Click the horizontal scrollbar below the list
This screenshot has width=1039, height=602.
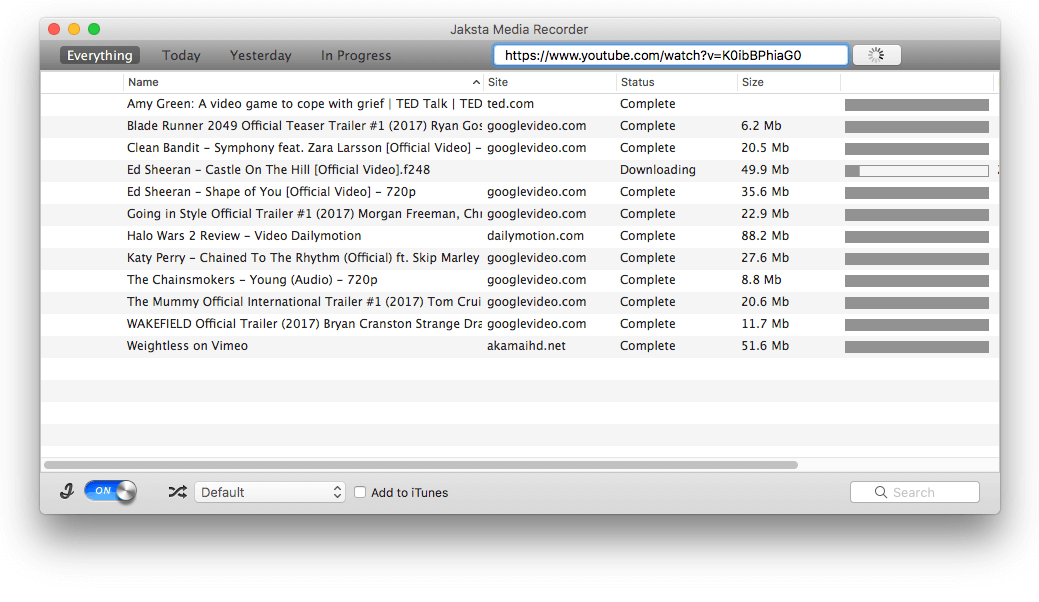421,465
